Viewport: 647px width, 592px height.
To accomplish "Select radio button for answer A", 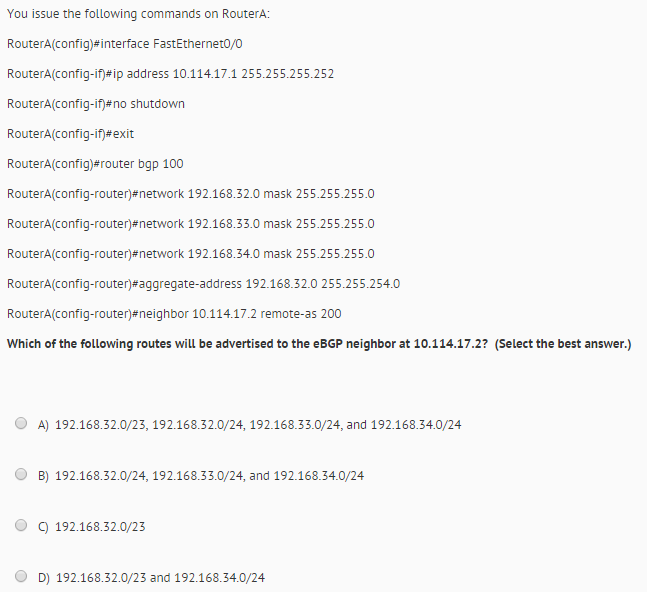I will click(21, 423).
